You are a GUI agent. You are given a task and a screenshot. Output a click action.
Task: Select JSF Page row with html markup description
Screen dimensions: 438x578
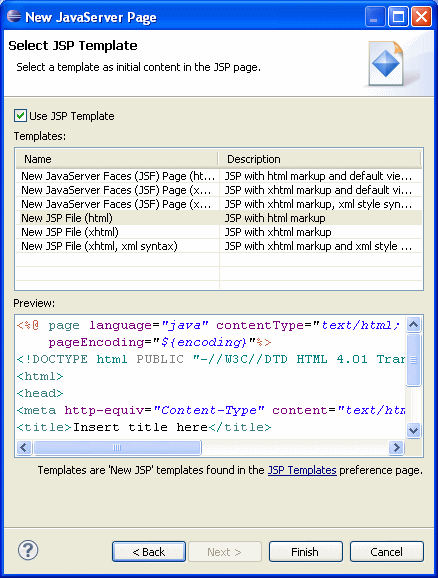click(x=219, y=176)
